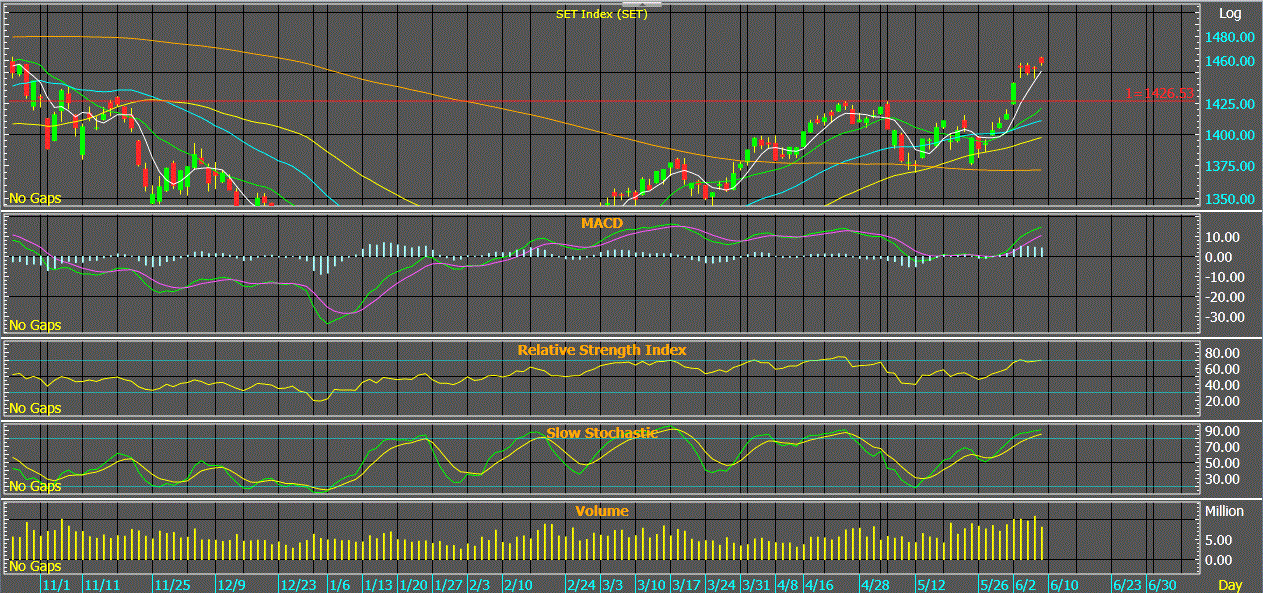1263x593 pixels.
Task: Click the 2/10 date label
Action: click(517, 584)
